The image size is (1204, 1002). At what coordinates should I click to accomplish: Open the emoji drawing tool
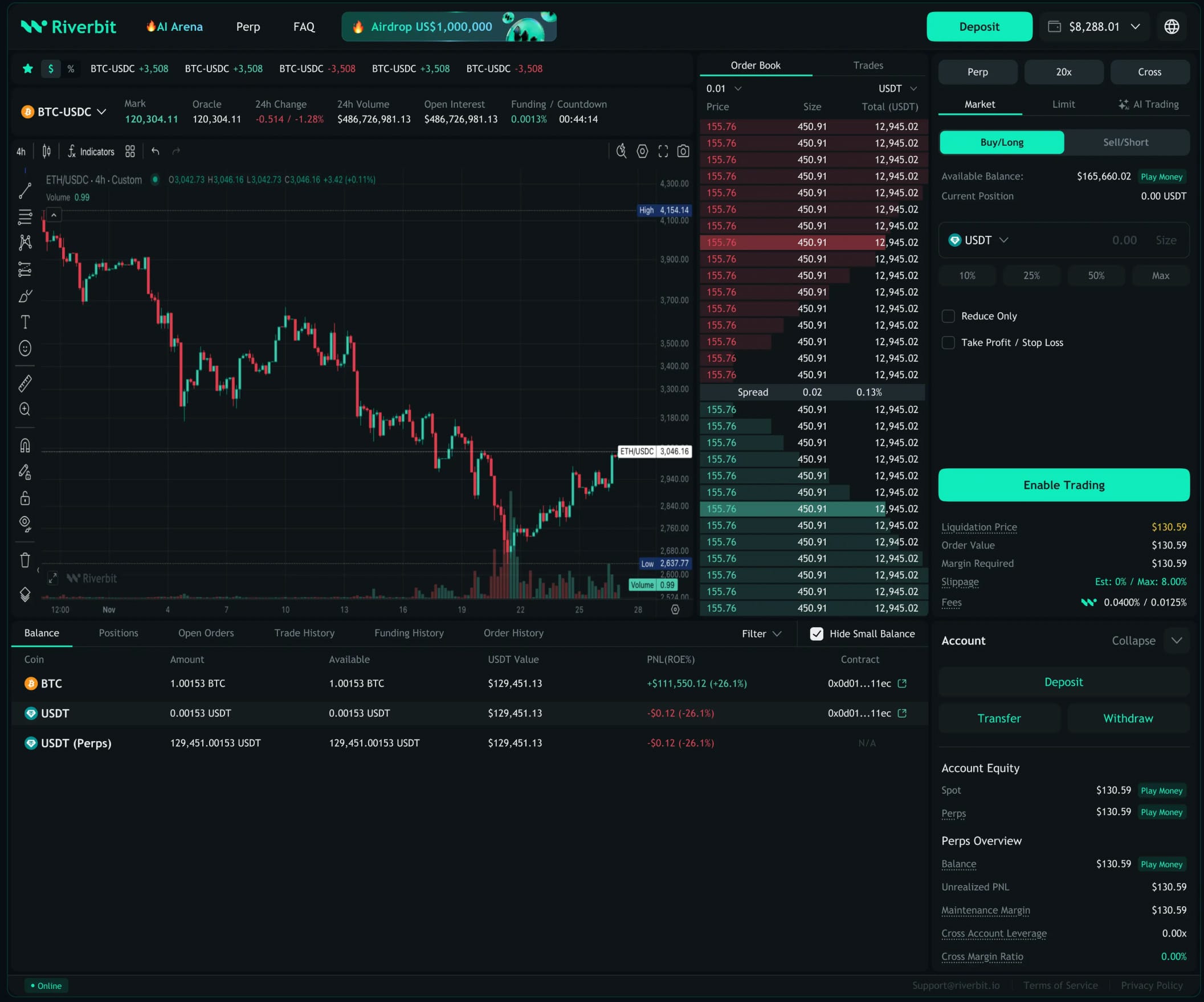pyautogui.click(x=25, y=348)
